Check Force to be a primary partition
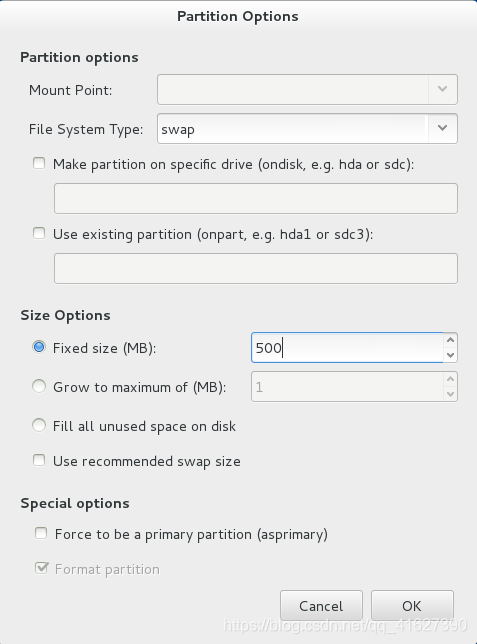 coord(41,533)
